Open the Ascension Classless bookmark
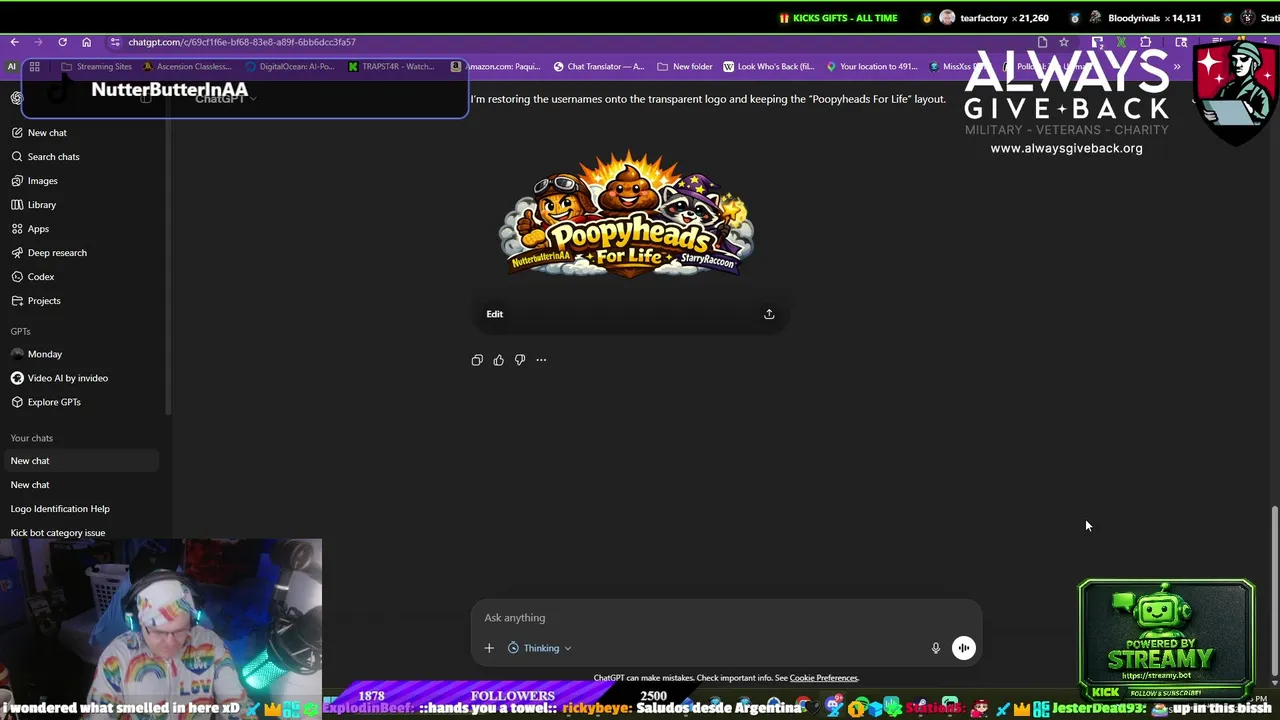Image resolution: width=1280 pixels, height=720 pixels. [187, 67]
